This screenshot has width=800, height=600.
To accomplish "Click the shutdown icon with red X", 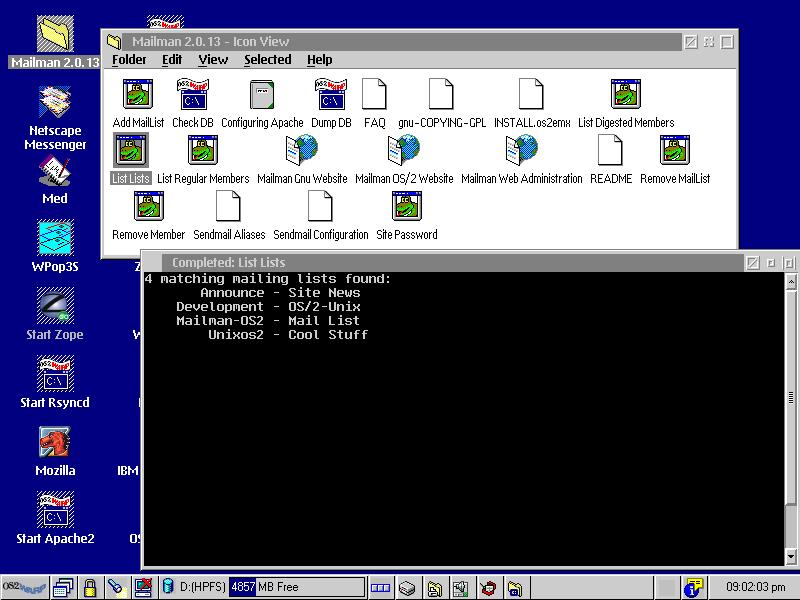I will tap(143, 587).
